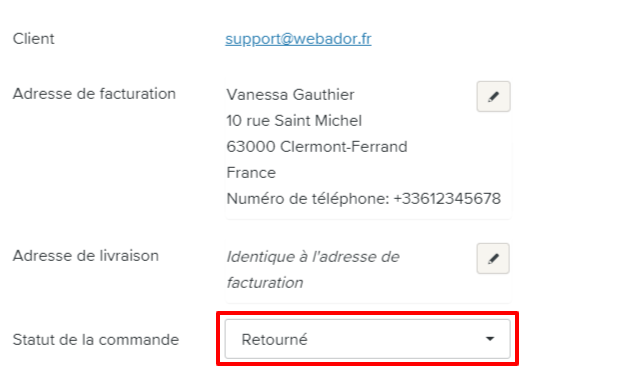
Task: Click the Numéro de téléphone label text
Action: click(x=308, y=199)
